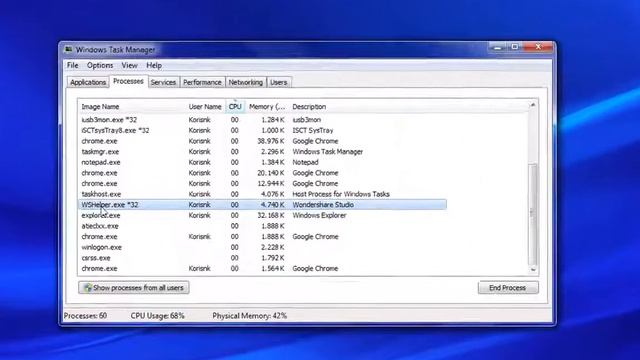The width and height of the screenshot is (640, 360).
Task: Click the process list scrollbar thumb
Action: pyautogui.click(x=533, y=213)
